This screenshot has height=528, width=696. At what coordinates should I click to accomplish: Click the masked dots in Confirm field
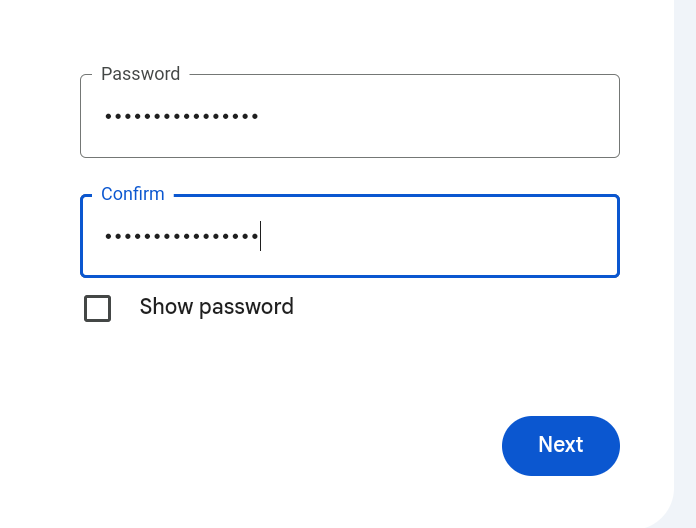point(181,237)
